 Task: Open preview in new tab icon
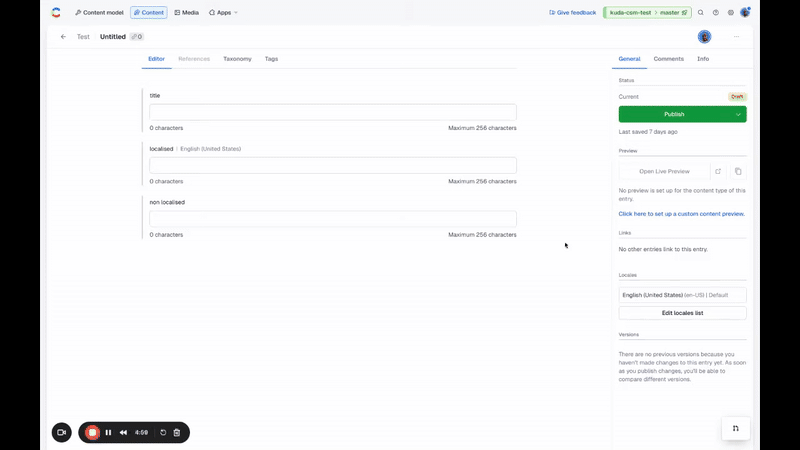(x=718, y=171)
